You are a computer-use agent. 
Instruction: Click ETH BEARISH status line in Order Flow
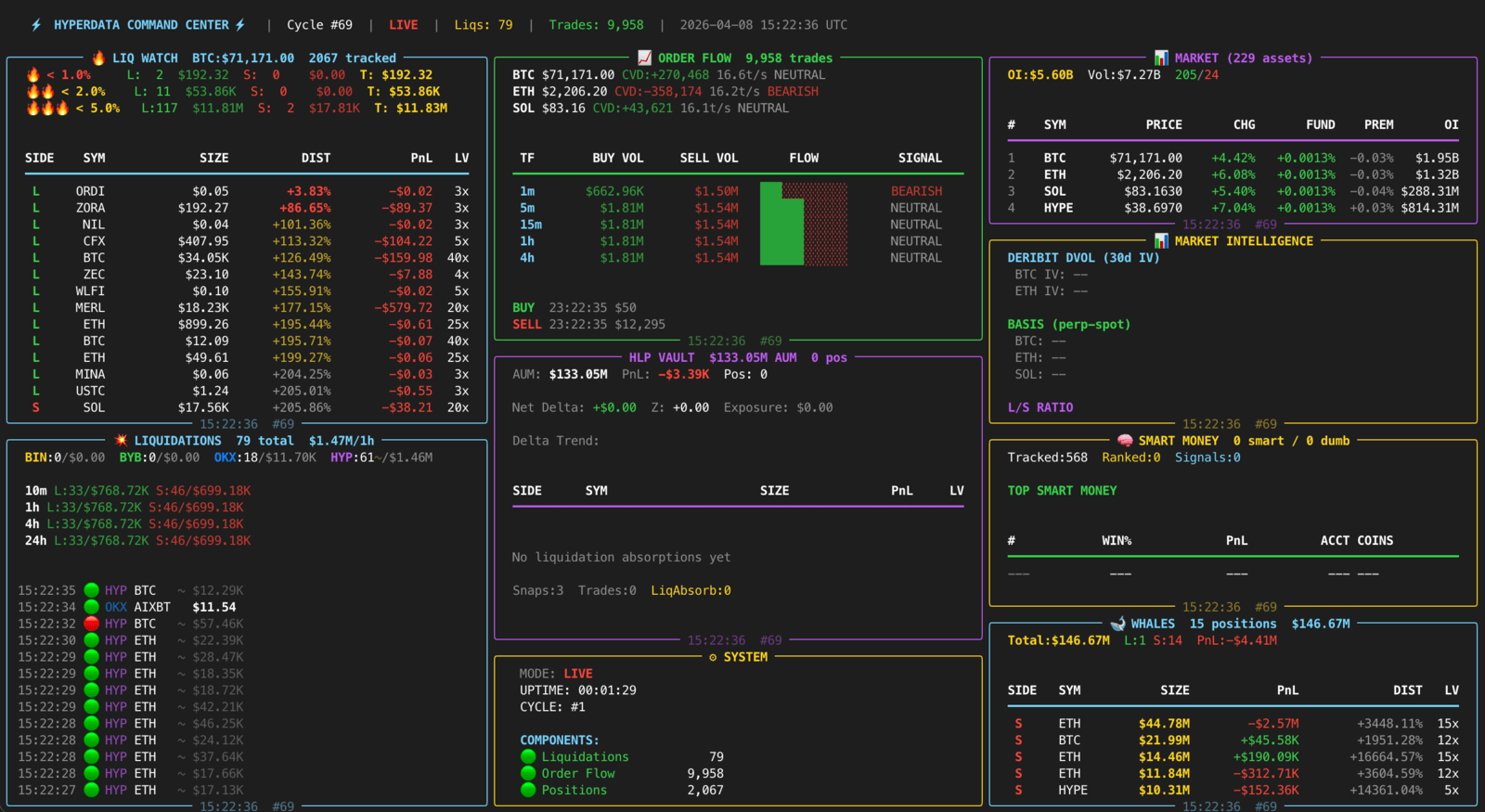coord(665,92)
